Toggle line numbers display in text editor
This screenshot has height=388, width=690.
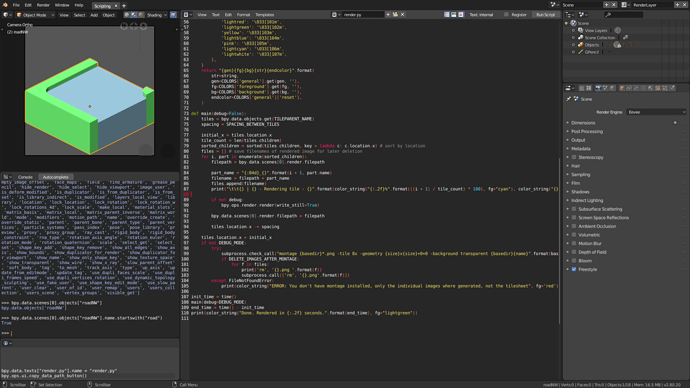(447, 15)
